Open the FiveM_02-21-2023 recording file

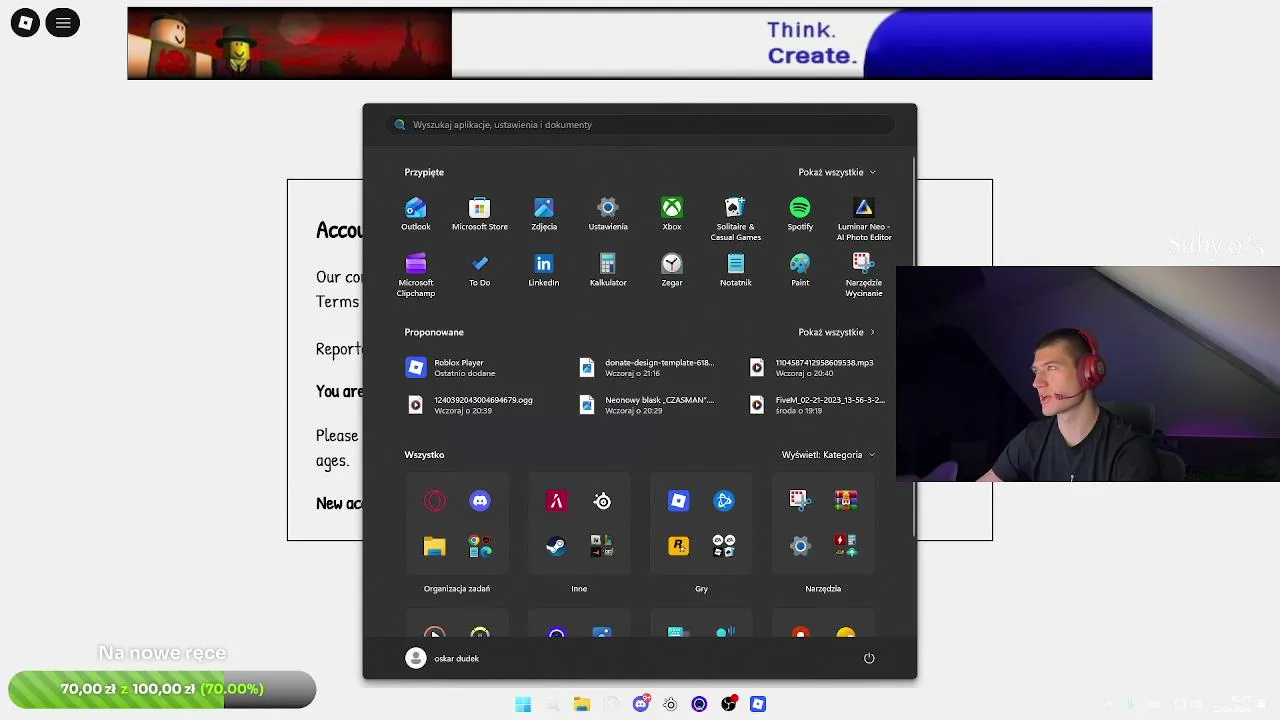tap(818, 405)
